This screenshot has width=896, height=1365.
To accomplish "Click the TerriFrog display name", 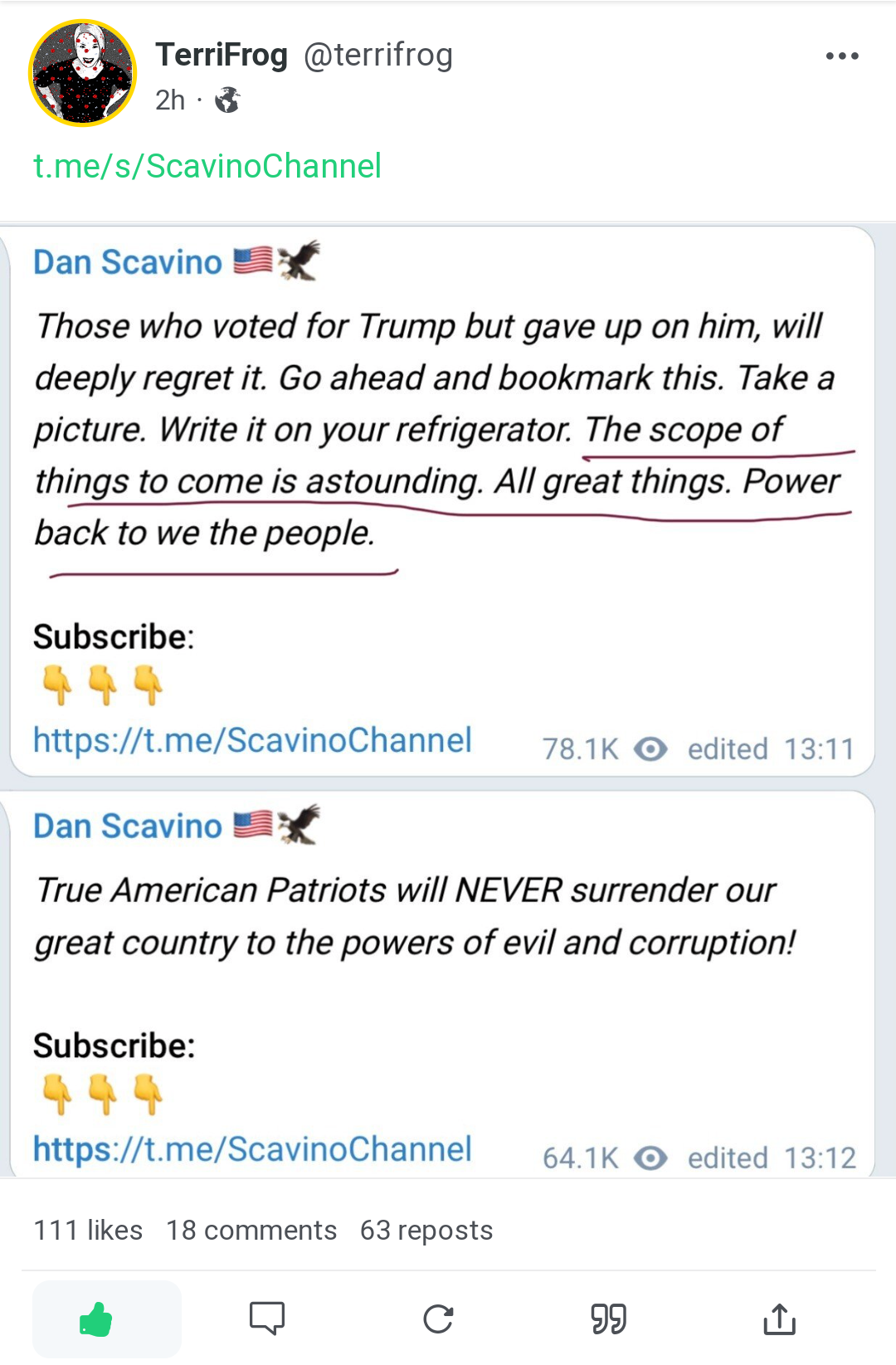I will pos(222,56).
